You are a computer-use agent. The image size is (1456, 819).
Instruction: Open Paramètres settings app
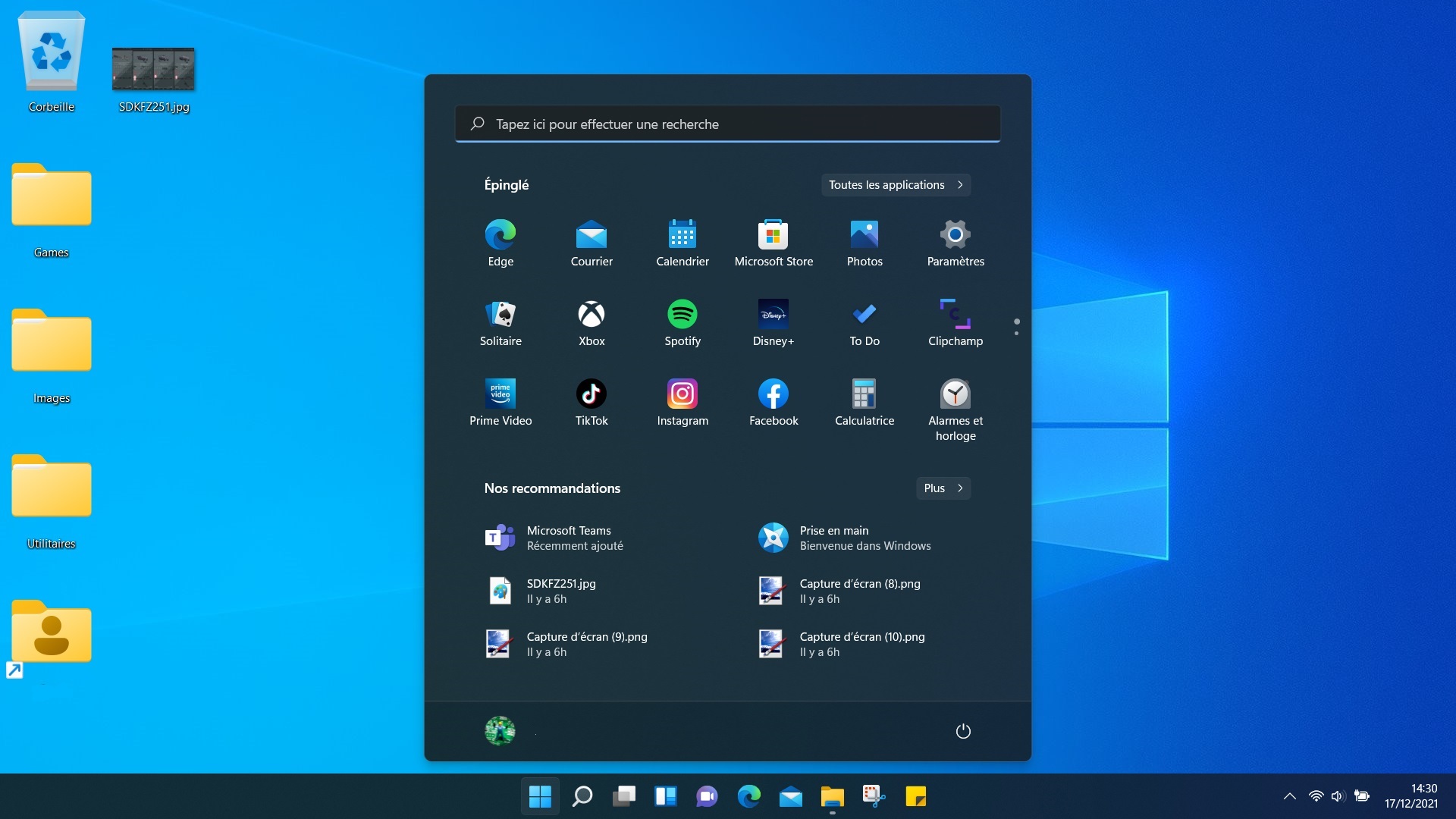coord(955,243)
